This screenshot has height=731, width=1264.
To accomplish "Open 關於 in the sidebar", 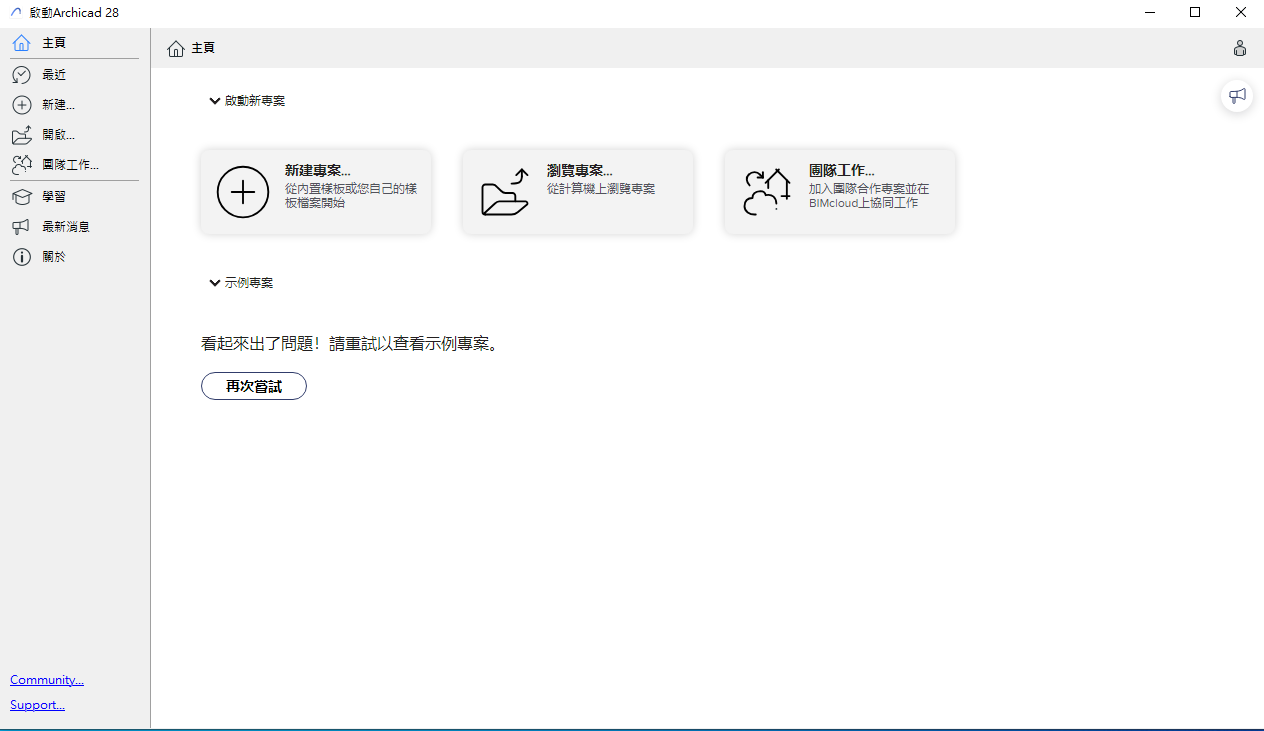I will click(75, 257).
